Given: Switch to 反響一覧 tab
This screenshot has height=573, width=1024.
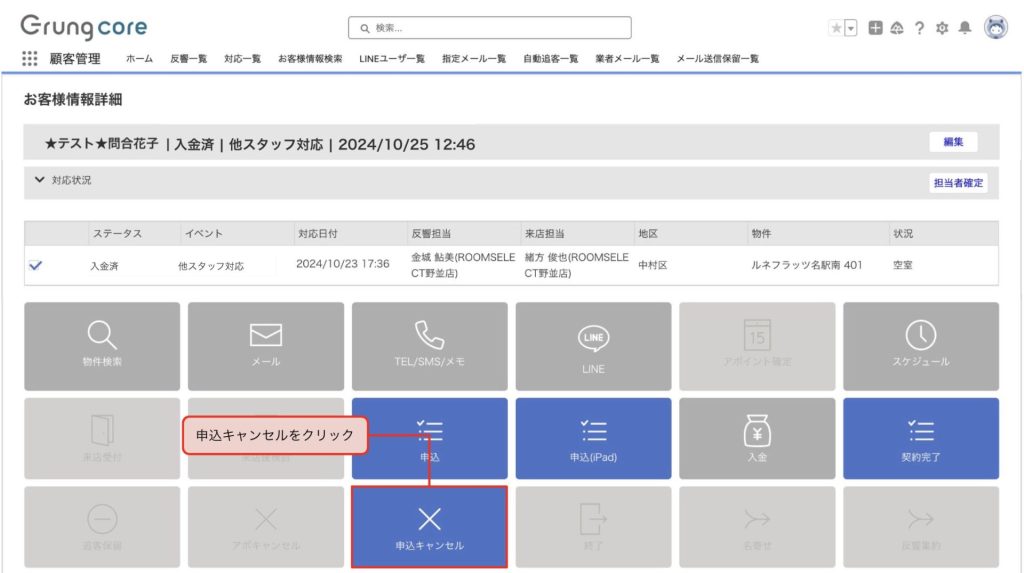Looking at the screenshot, I should coord(188,59).
